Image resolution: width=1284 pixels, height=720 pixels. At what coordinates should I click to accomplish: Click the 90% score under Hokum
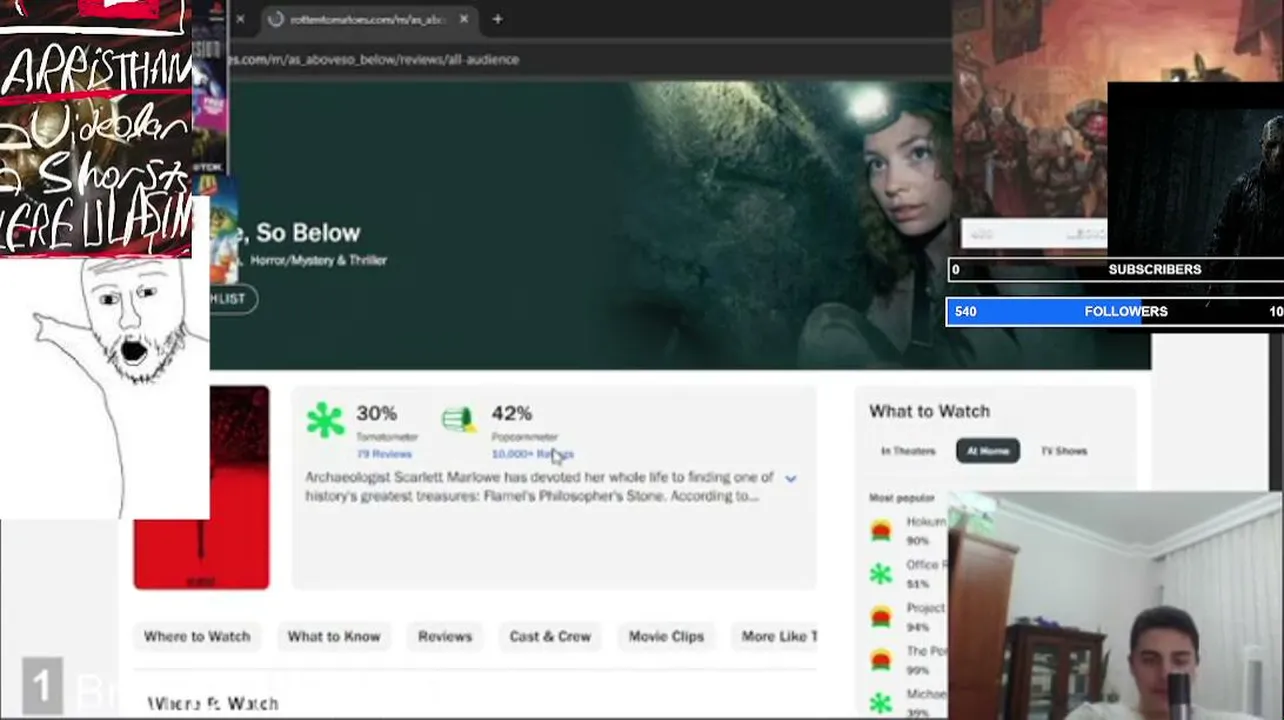pos(917,541)
